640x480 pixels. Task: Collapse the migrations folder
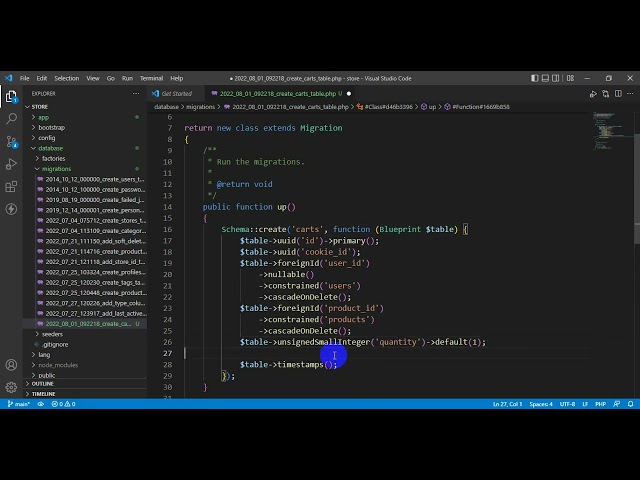coord(56,169)
